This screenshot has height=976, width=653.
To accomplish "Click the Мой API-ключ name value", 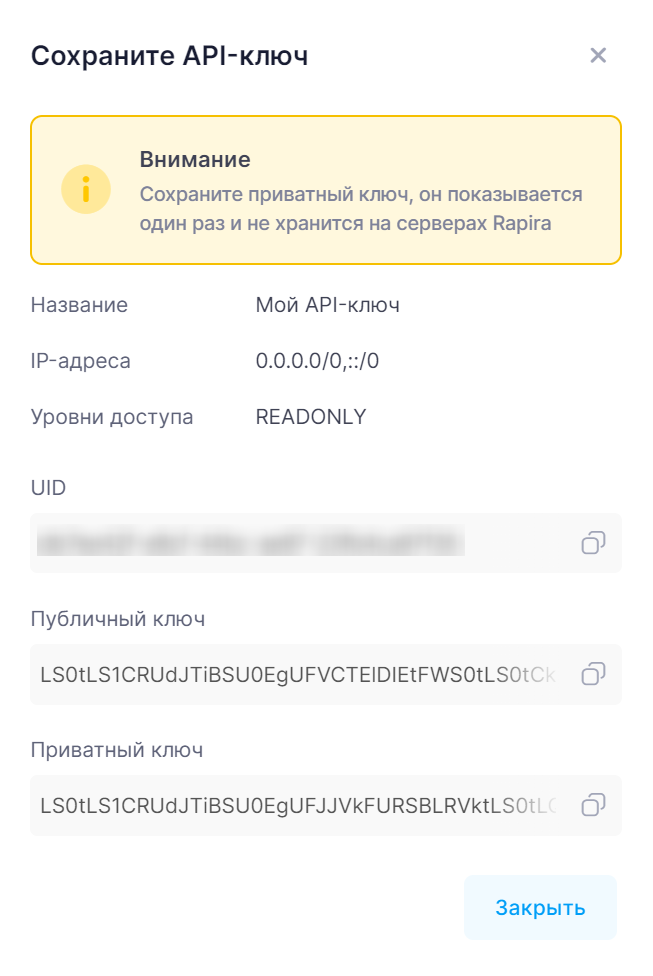I will pyautogui.click(x=327, y=305).
